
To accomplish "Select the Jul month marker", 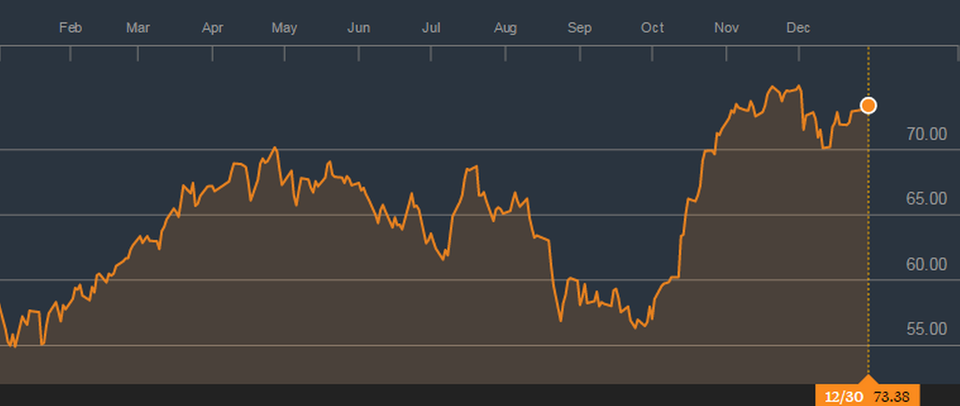I will pyautogui.click(x=432, y=28).
